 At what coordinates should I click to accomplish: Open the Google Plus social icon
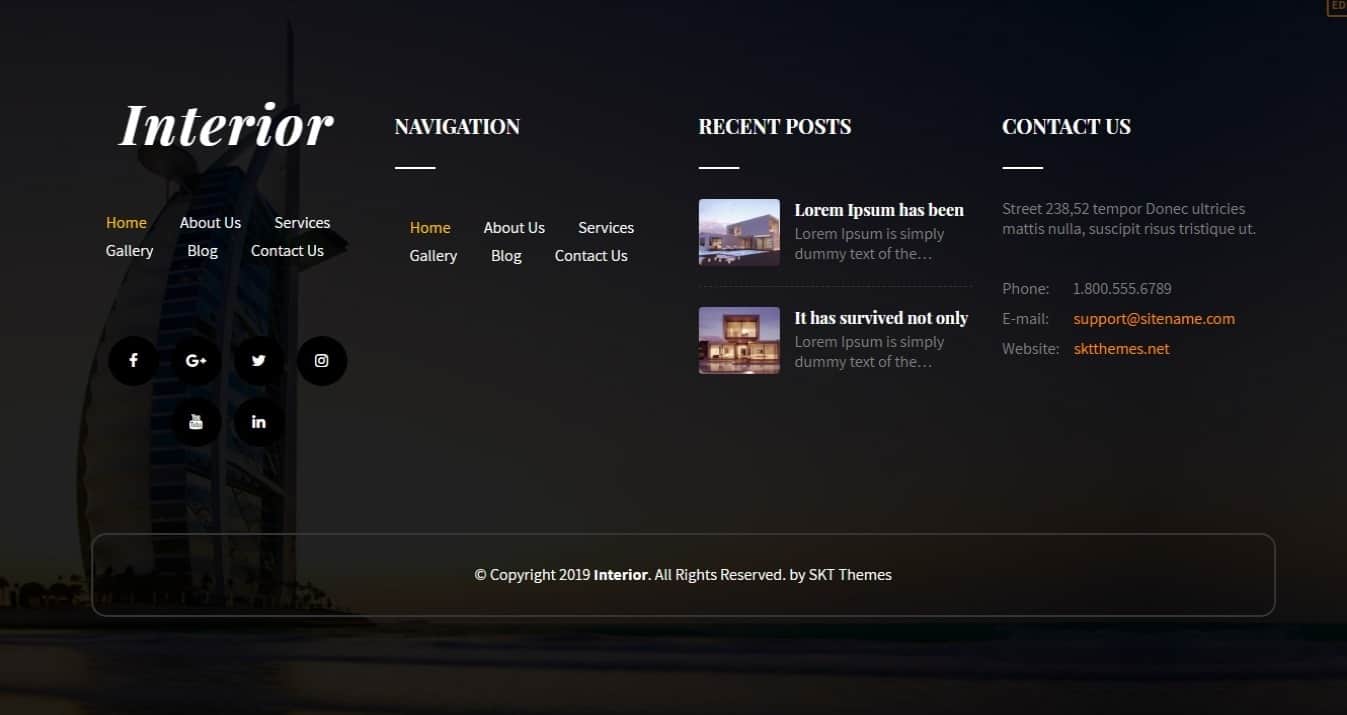pyautogui.click(x=196, y=361)
